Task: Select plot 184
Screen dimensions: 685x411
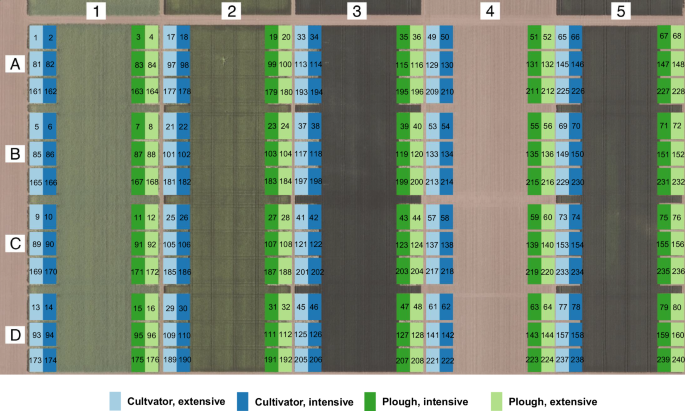Action: point(285,182)
